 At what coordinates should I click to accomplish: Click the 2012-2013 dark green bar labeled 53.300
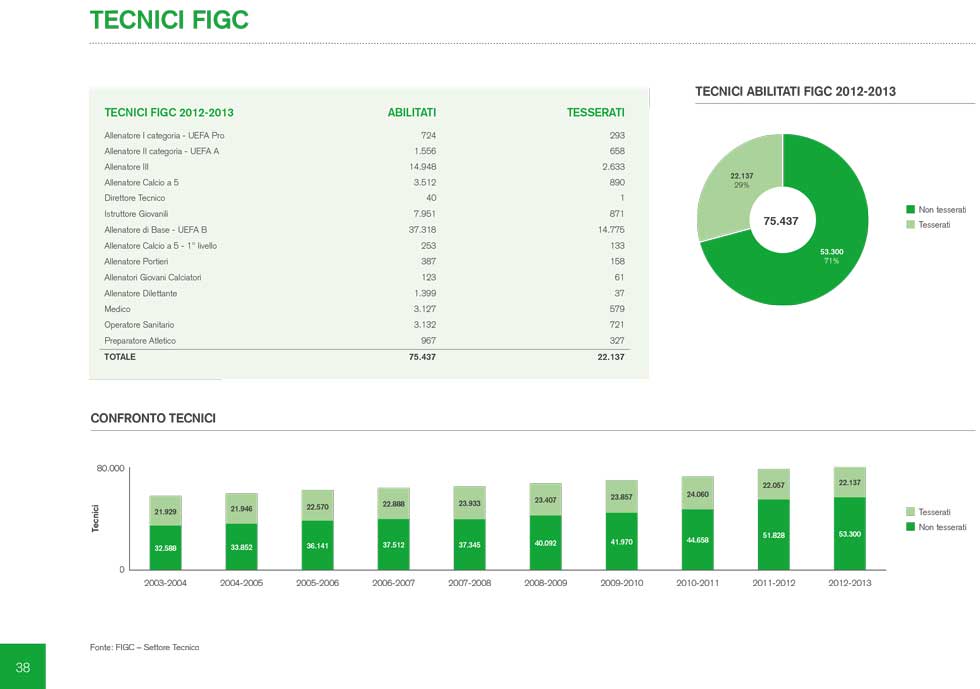[849, 535]
